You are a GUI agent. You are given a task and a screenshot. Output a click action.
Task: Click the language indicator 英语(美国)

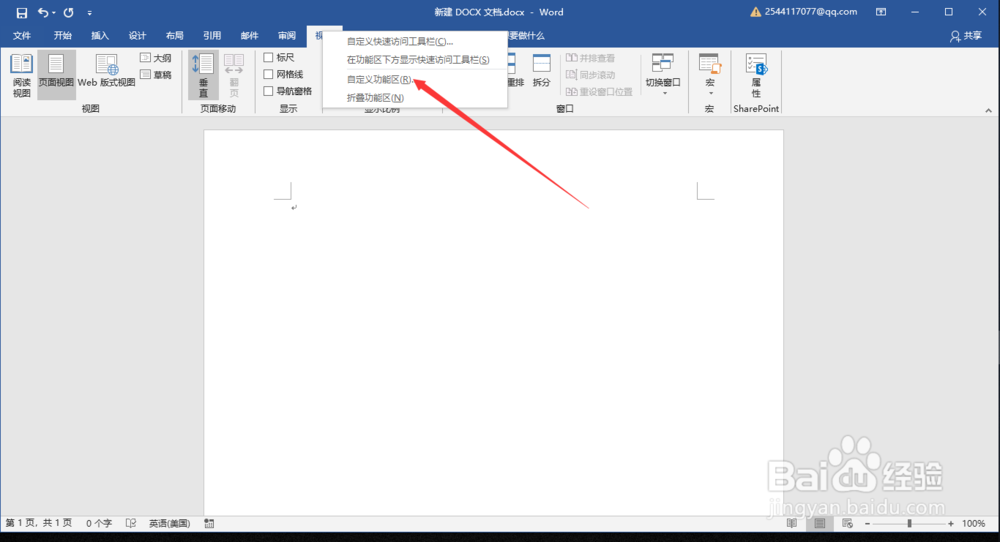click(x=170, y=524)
